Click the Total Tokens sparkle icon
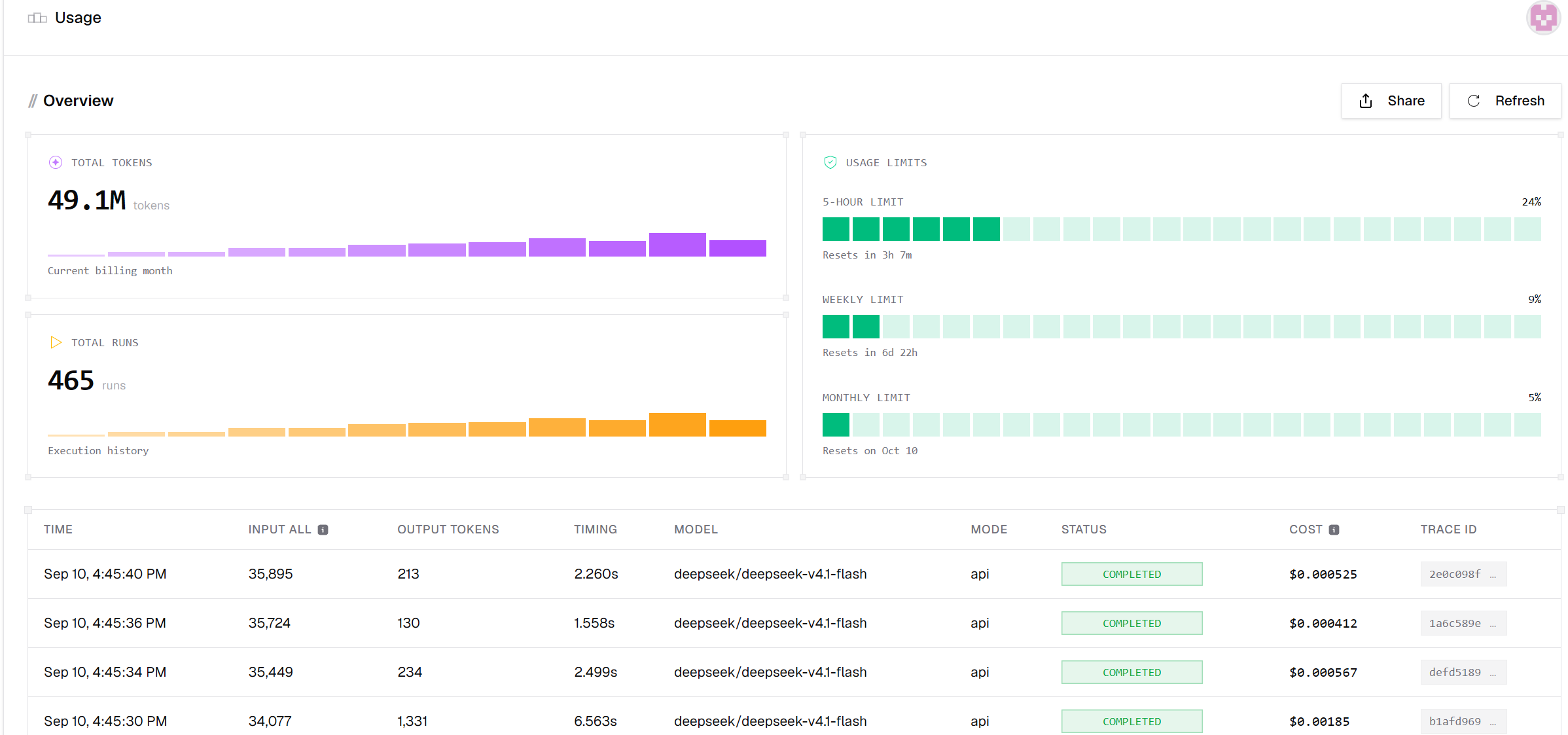The image size is (1568, 735). pyautogui.click(x=56, y=162)
